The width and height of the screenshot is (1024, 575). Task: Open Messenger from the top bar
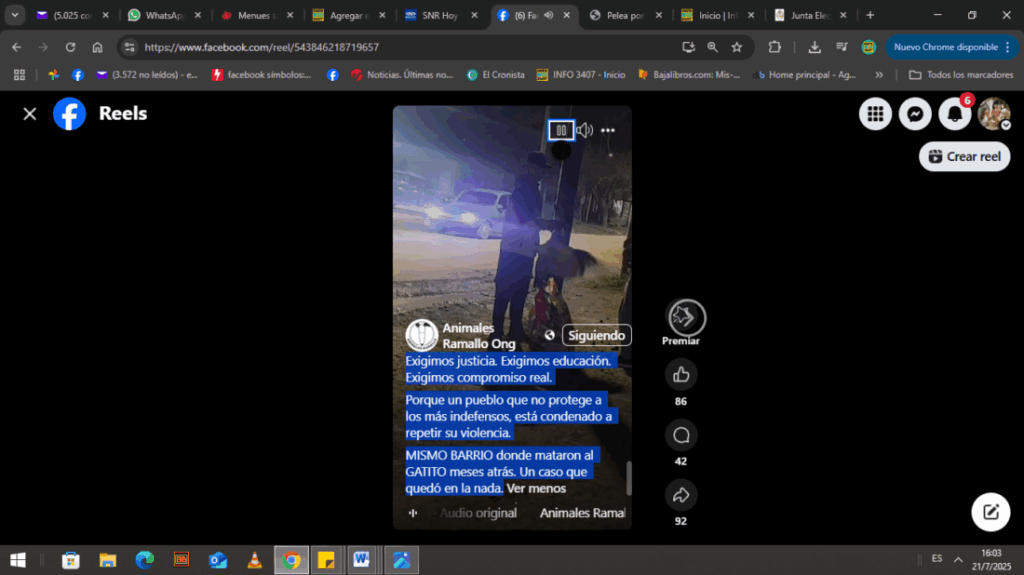(x=914, y=115)
